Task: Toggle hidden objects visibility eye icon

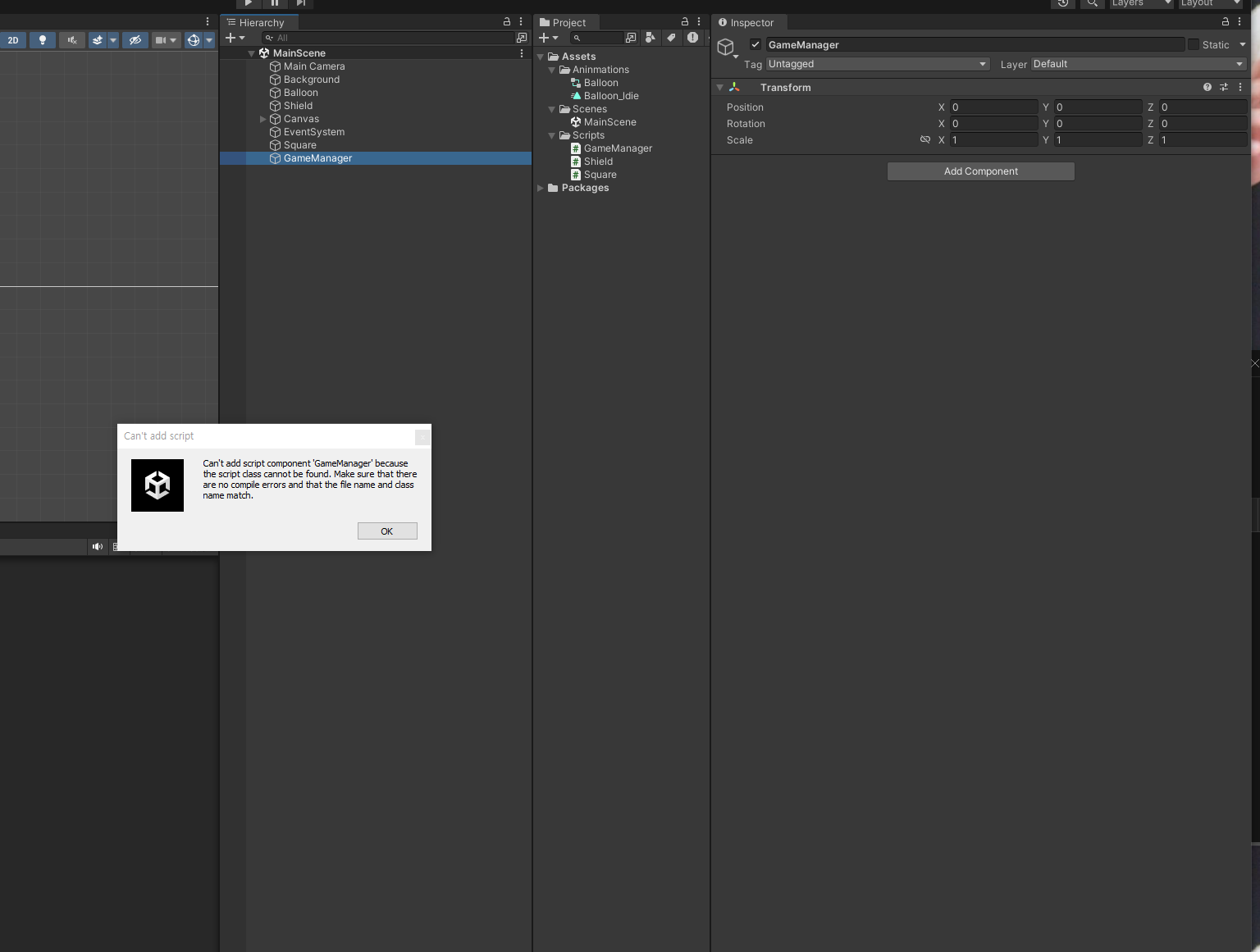Action: point(135,40)
